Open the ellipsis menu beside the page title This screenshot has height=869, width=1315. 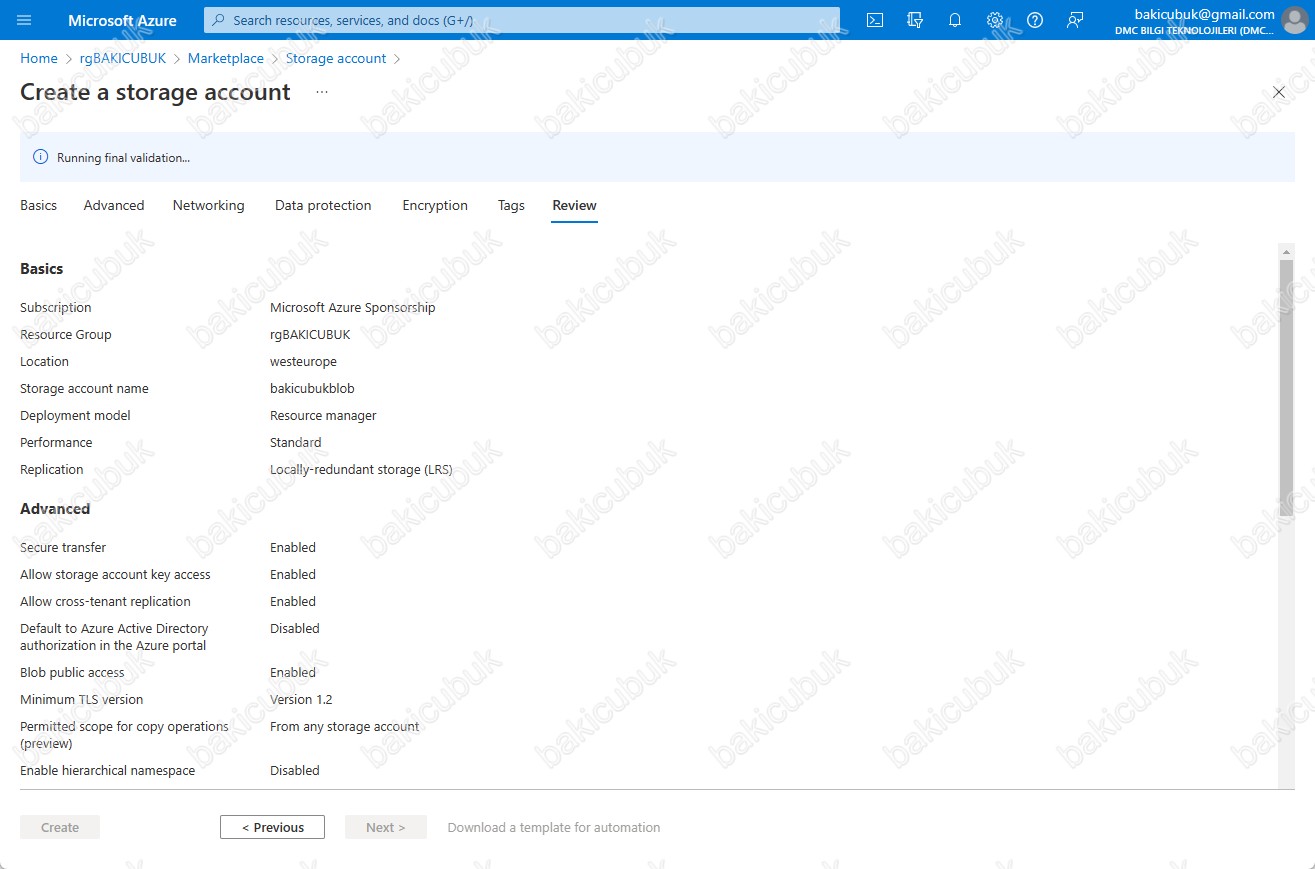point(322,92)
